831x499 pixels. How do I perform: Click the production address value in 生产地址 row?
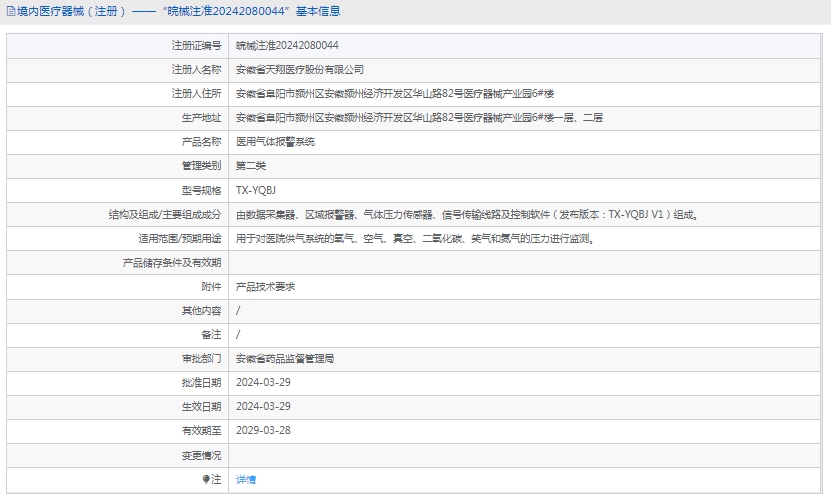[419, 118]
